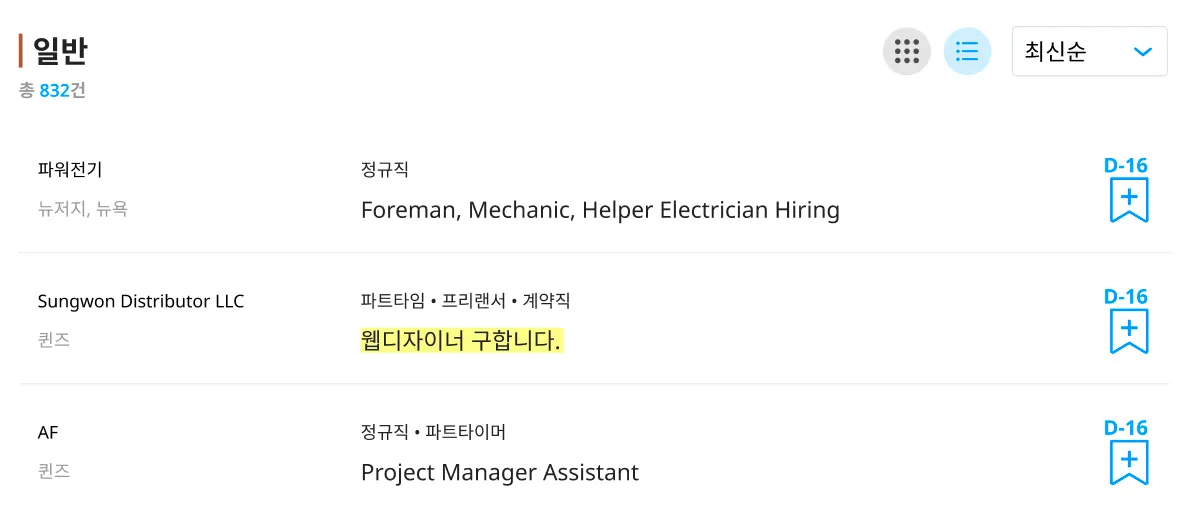The height and width of the screenshot is (508, 1180).
Task: Click company name AF
Action: [48, 432]
